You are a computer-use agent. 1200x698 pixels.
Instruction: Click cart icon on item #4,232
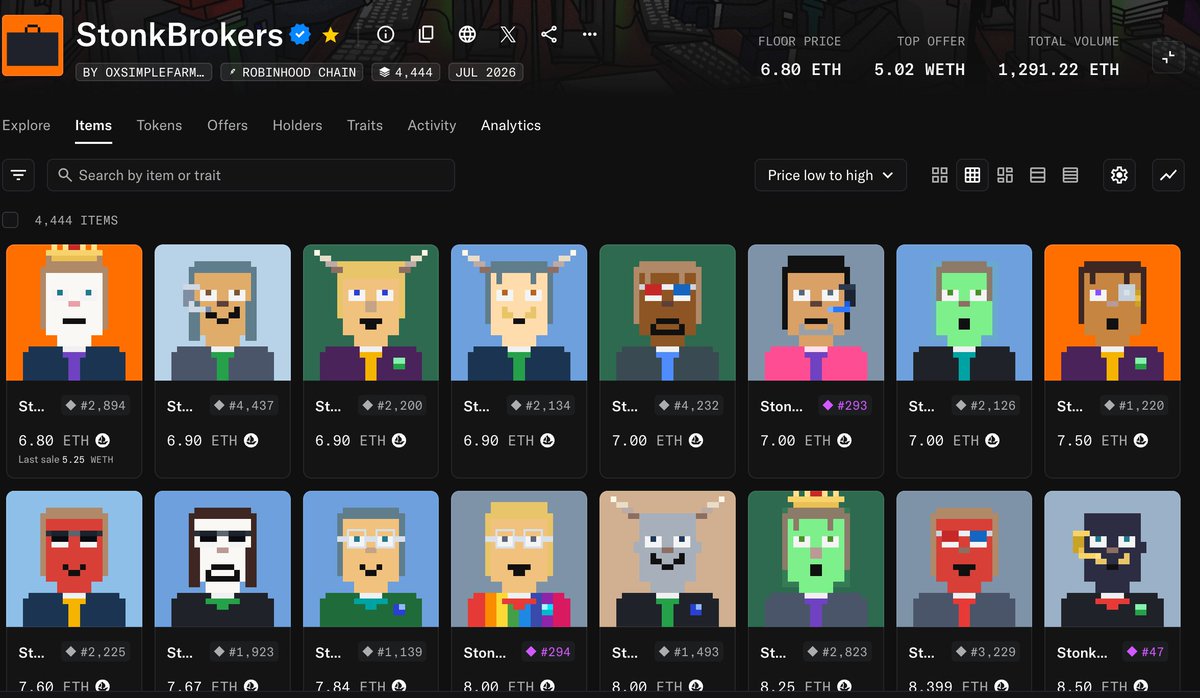tap(696, 440)
